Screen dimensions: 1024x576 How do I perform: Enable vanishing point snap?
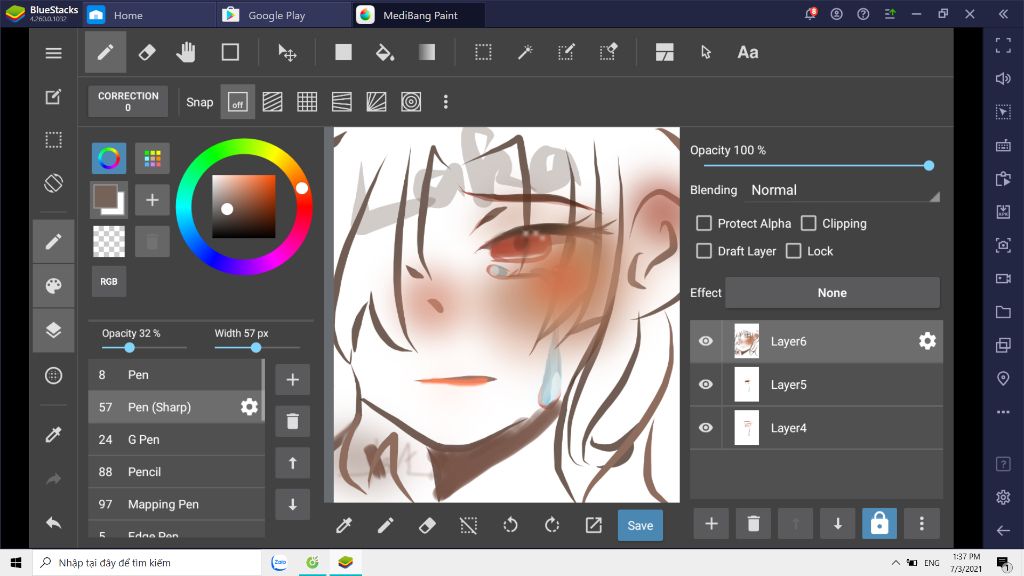(x=342, y=102)
